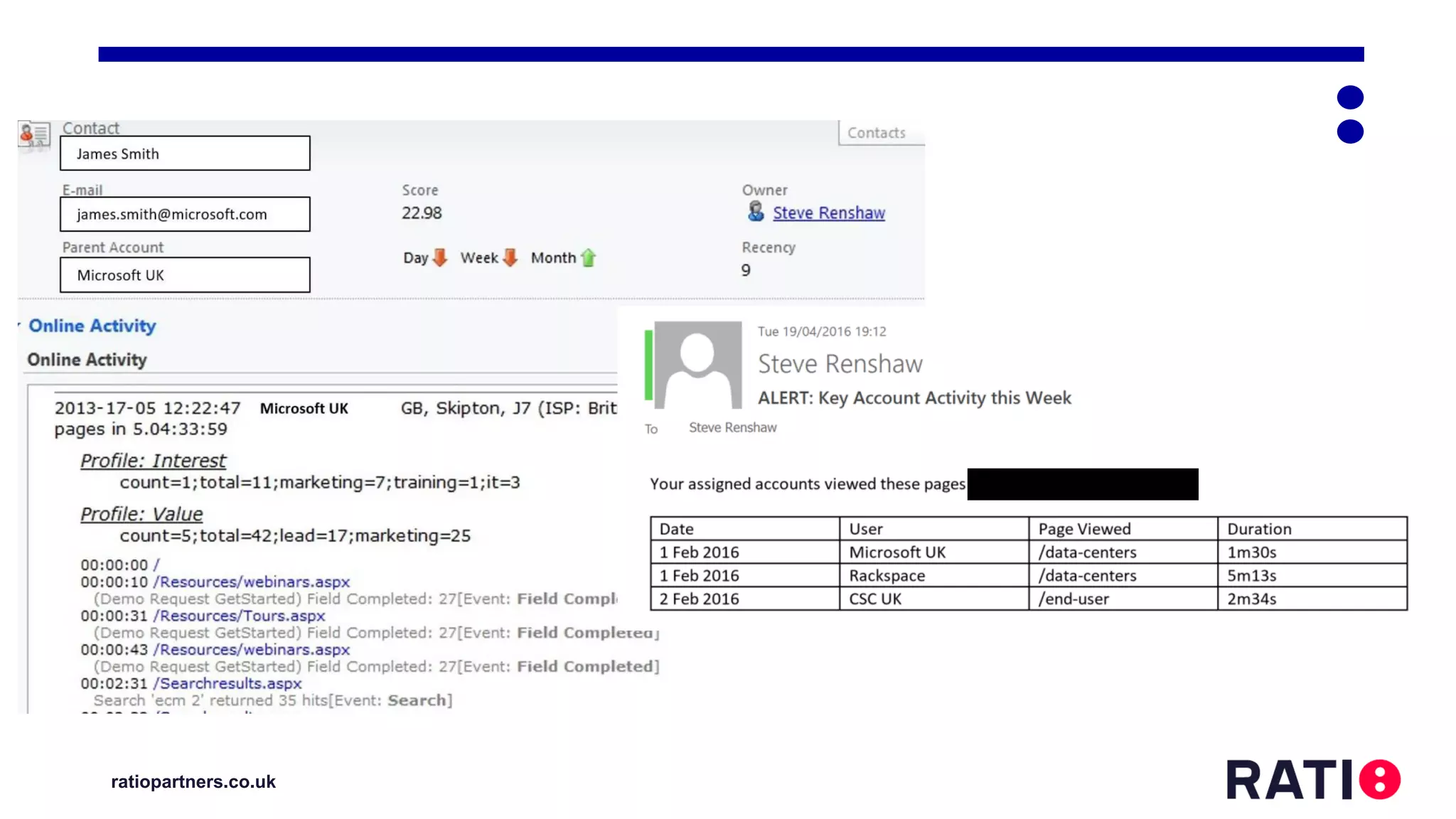The height and width of the screenshot is (819, 1456).
Task: Click the Score value 22.98
Action: 422,213
